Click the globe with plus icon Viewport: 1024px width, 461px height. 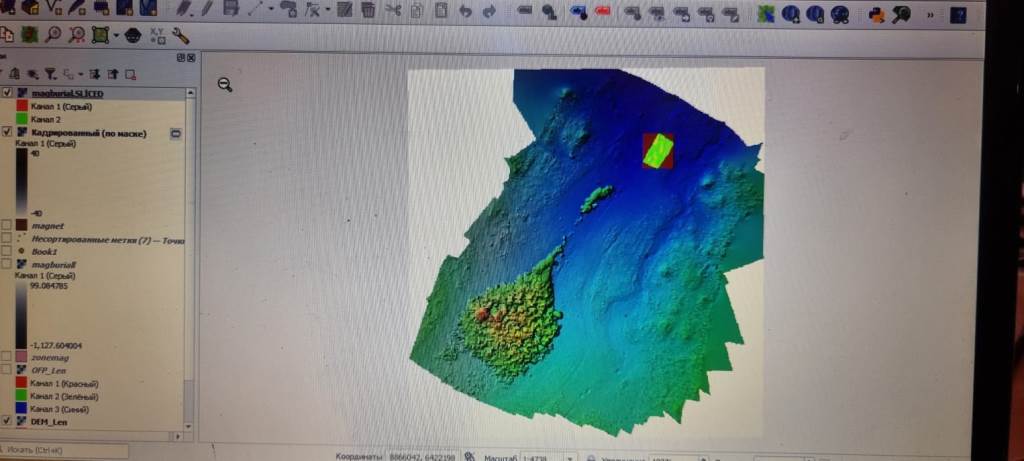790,14
